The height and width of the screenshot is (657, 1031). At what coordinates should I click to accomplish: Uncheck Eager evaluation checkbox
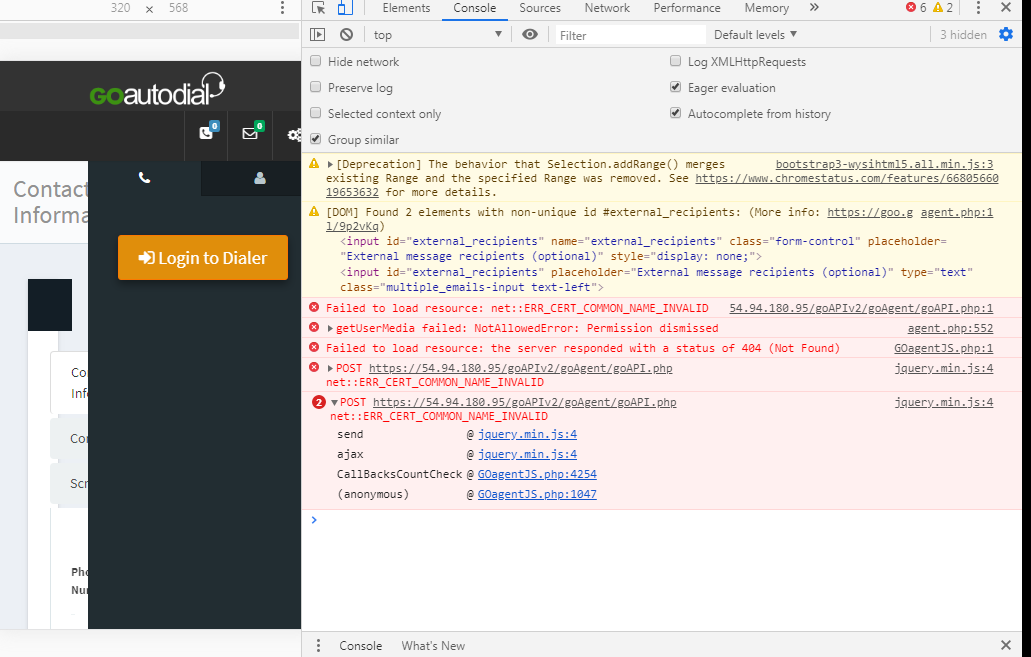[675, 87]
